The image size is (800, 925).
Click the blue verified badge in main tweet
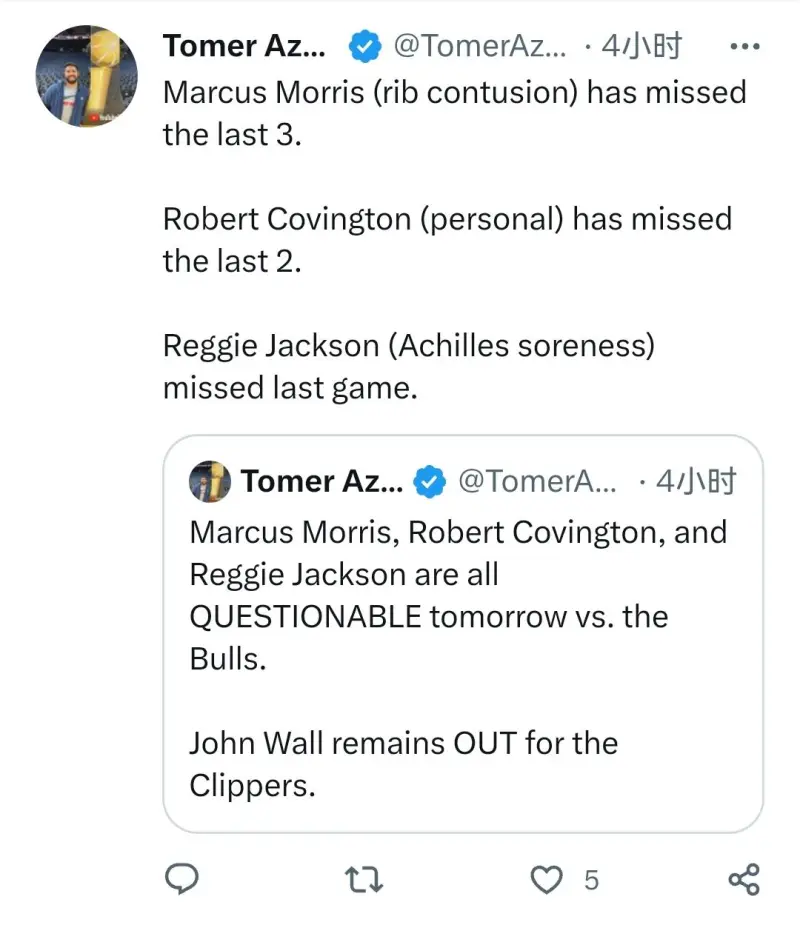click(x=365, y=46)
